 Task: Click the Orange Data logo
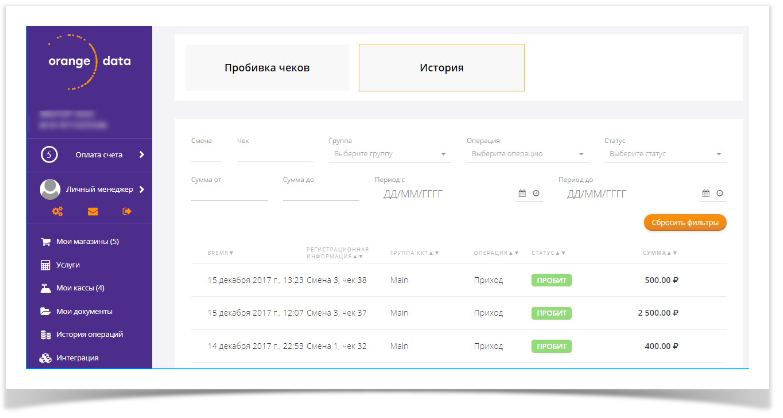coord(89,61)
